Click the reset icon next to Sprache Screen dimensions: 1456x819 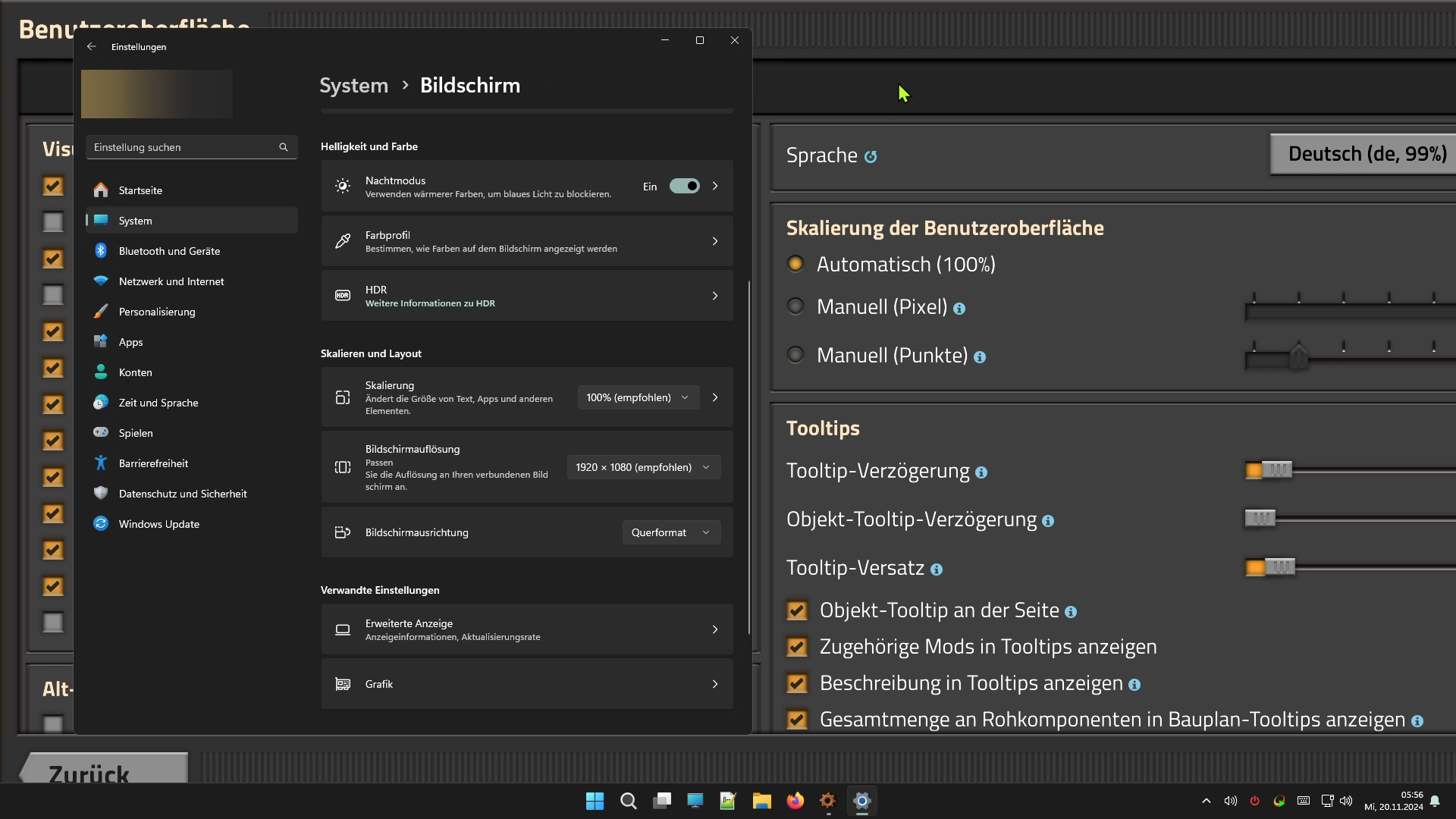coord(871,157)
